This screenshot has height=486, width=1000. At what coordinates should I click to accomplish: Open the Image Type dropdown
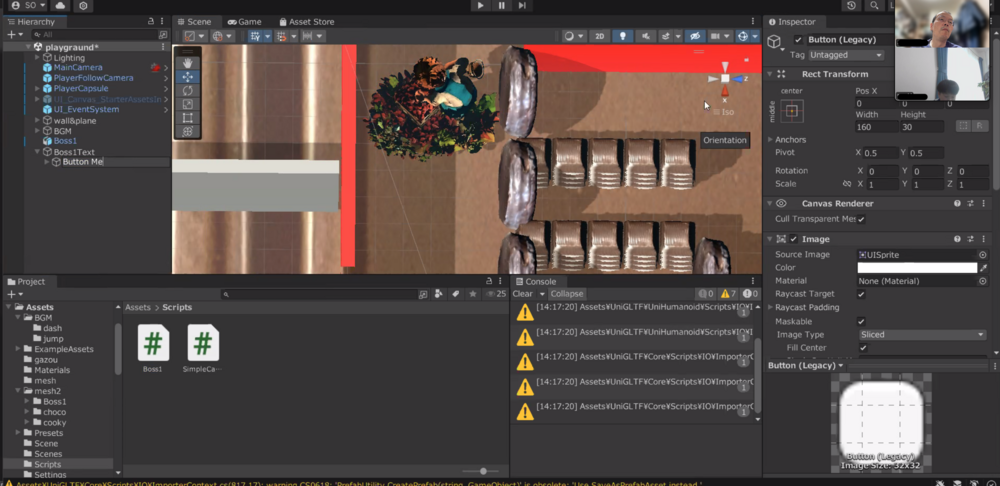click(x=921, y=335)
